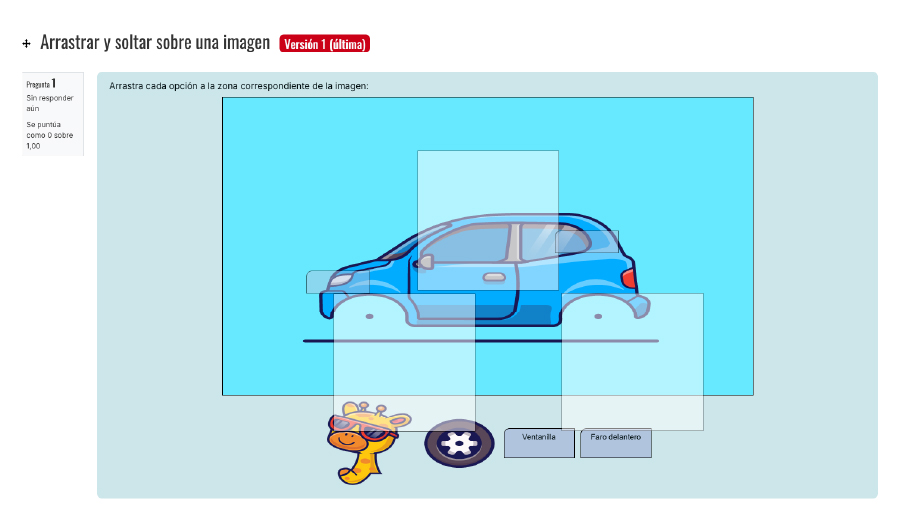Click the car's door handle

click(x=494, y=278)
